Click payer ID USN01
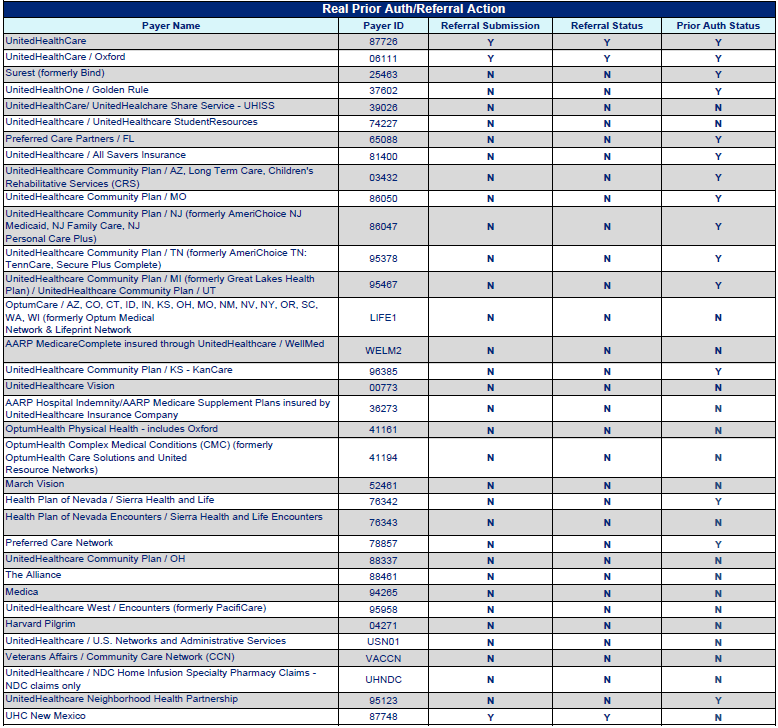Image resolution: width=778 pixels, height=728 pixels. coord(383,642)
